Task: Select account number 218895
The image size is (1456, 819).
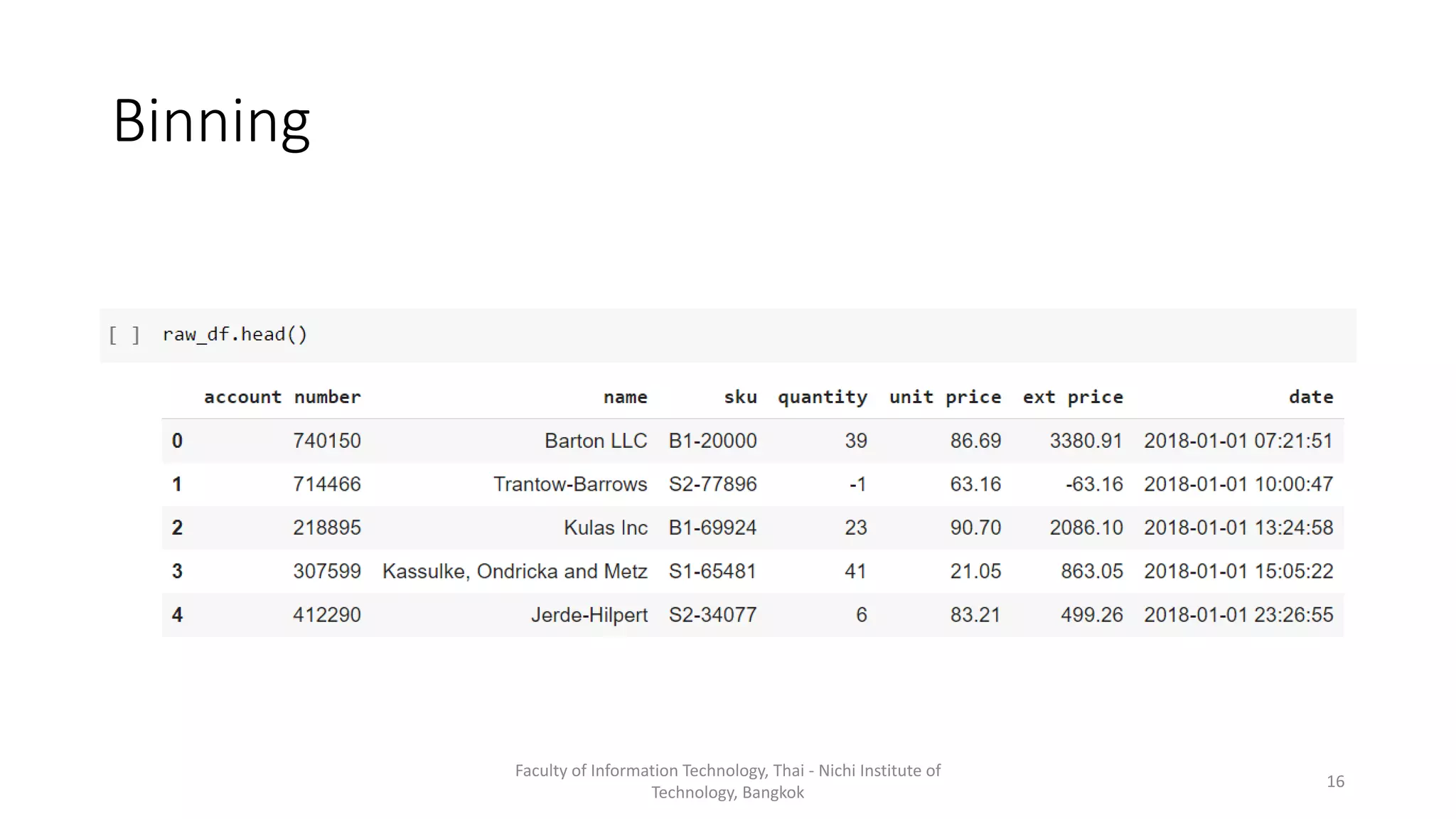Action: coord(326,528)
